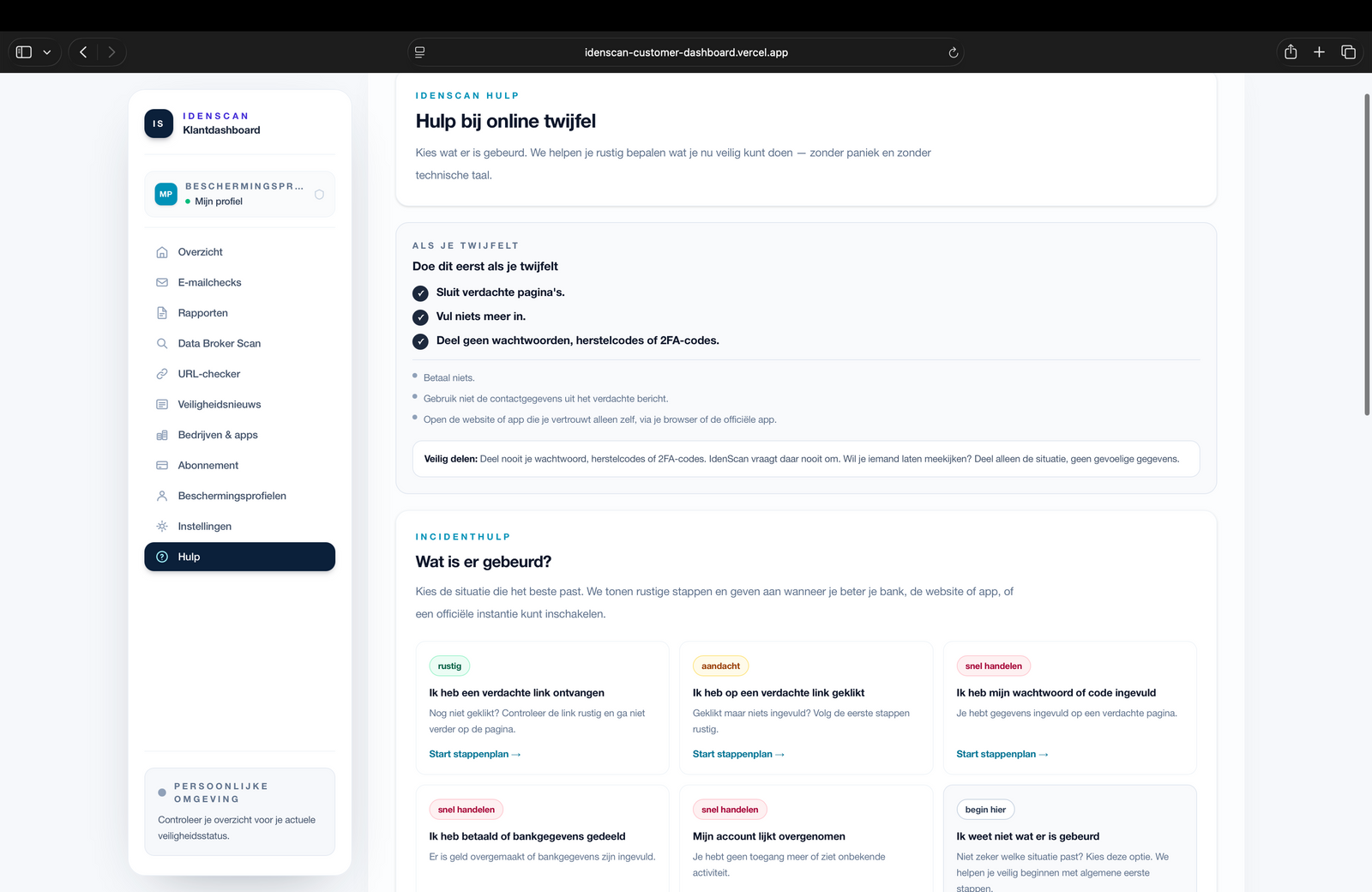
Task: Click the "rustig" badge
Action: [449, 666]
